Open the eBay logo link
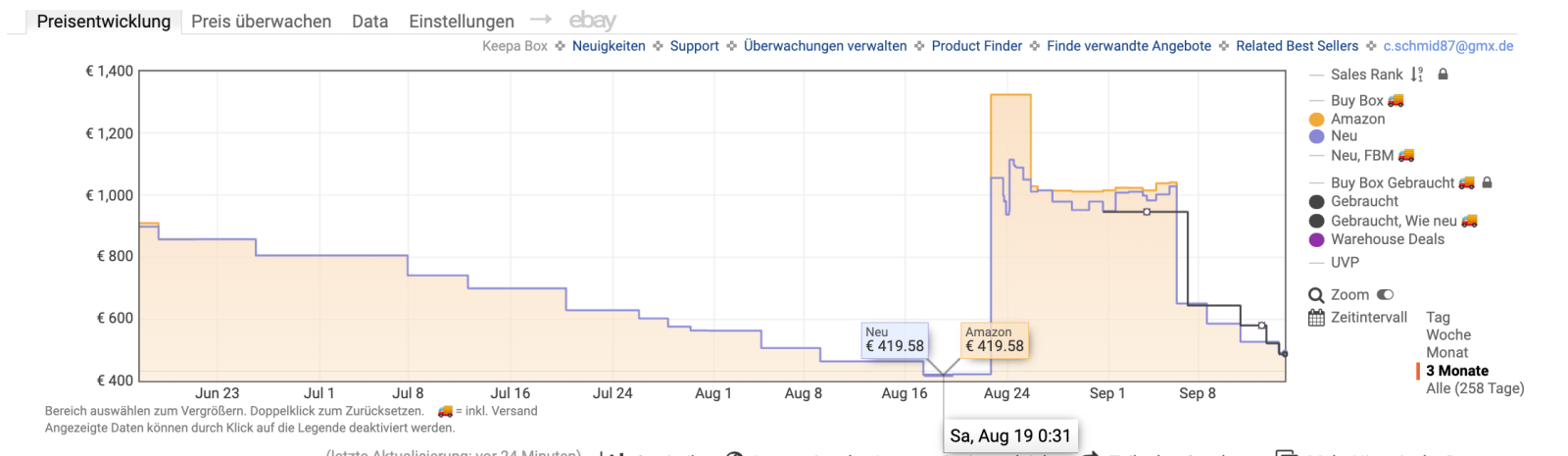This screenshot has height=456, width=1568. (x=592, y=21)
